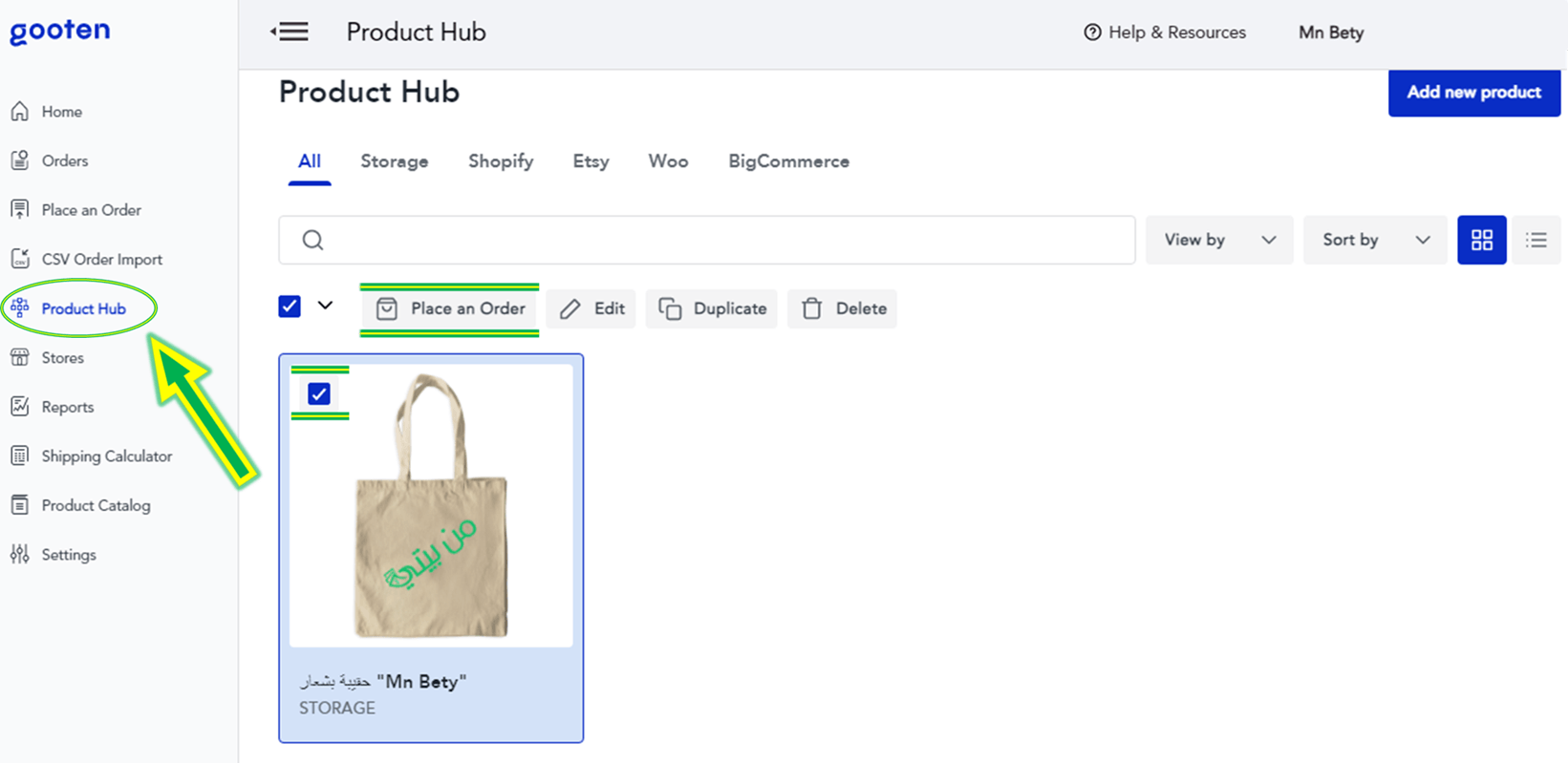Click the search magnifier icon
This screenshot has width=1568, height=763.
(x=312, y=240)
